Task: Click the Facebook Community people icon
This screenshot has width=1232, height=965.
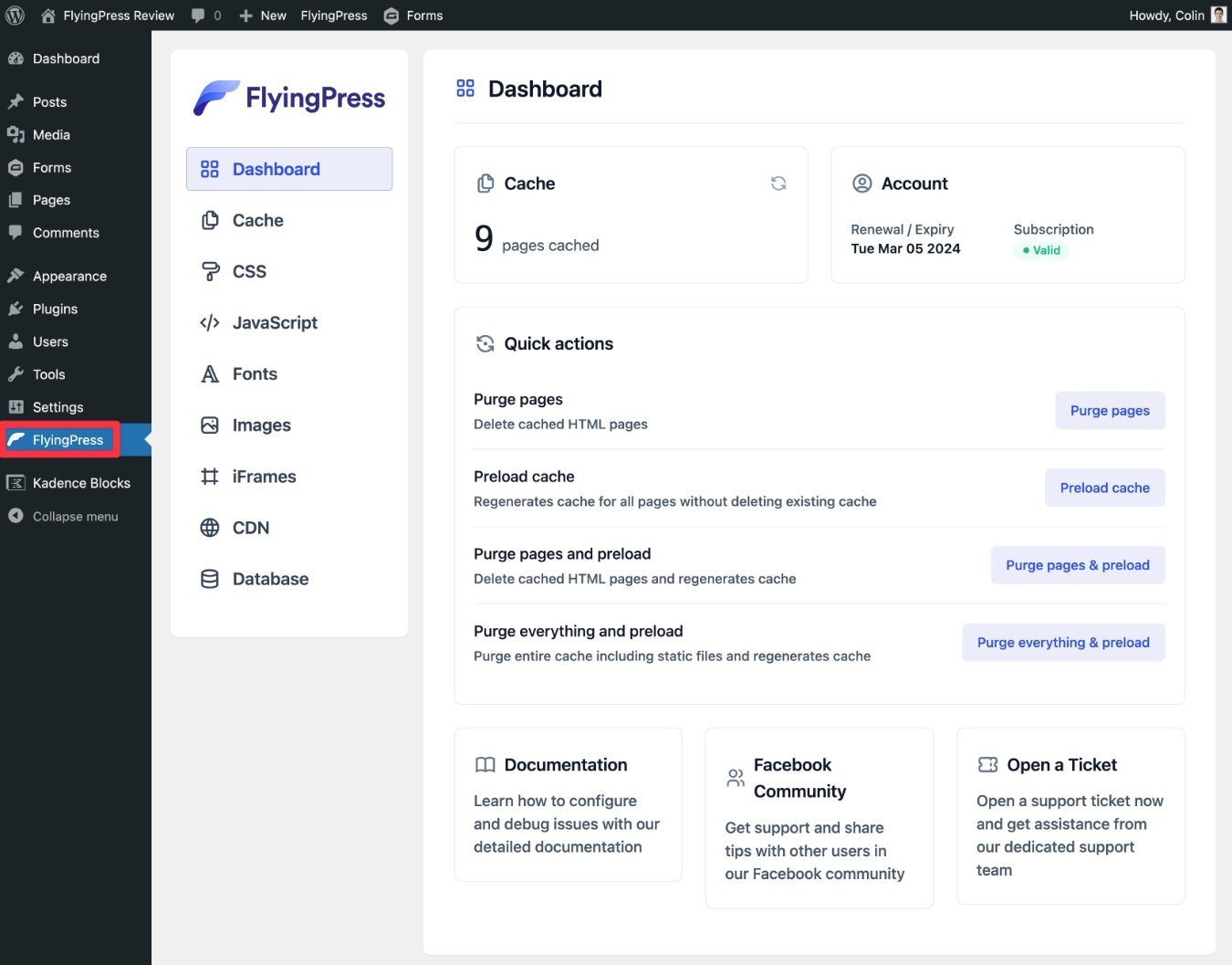Action: point(736,778)
